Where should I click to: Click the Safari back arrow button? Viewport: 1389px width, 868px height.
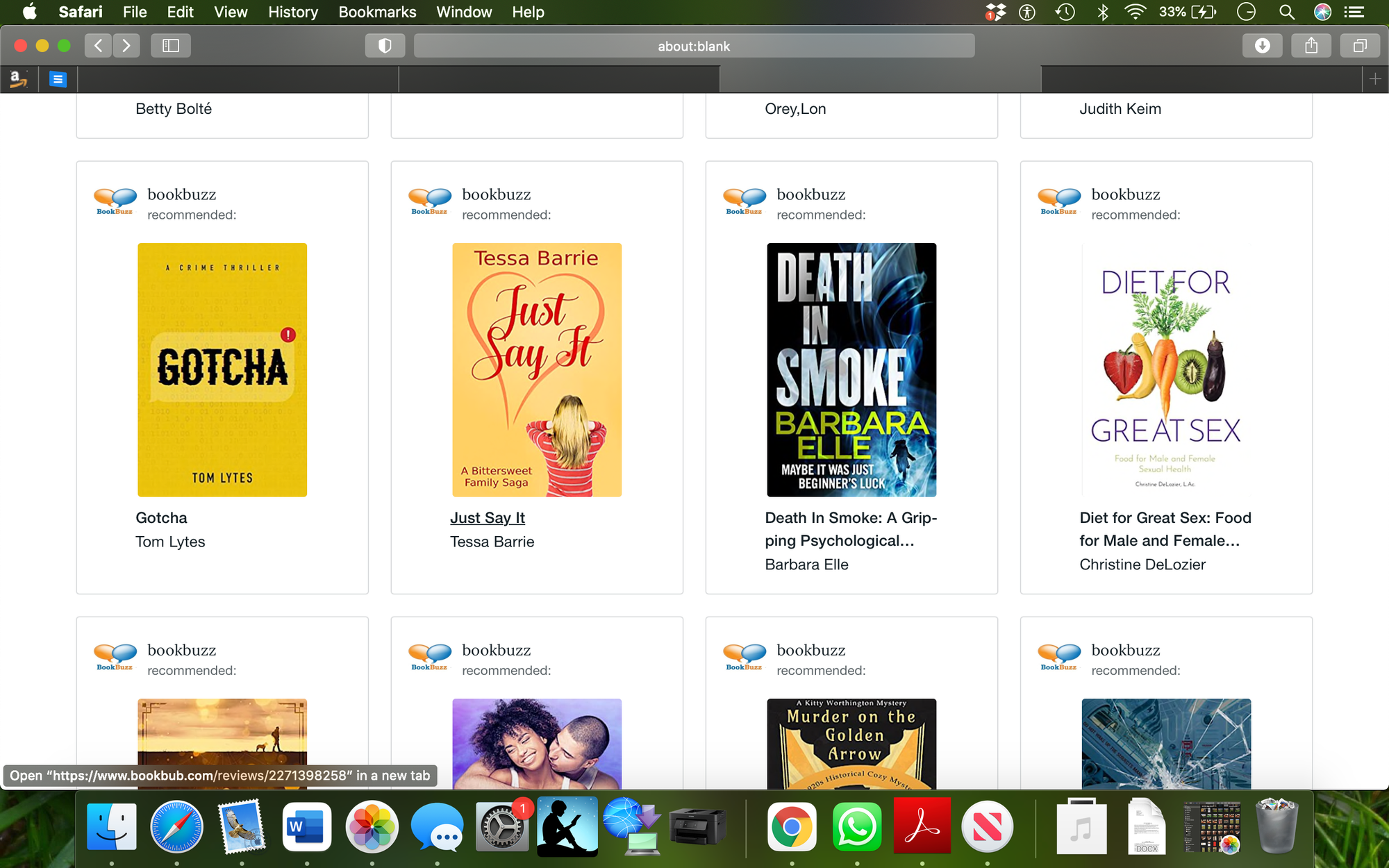(99, 46)
